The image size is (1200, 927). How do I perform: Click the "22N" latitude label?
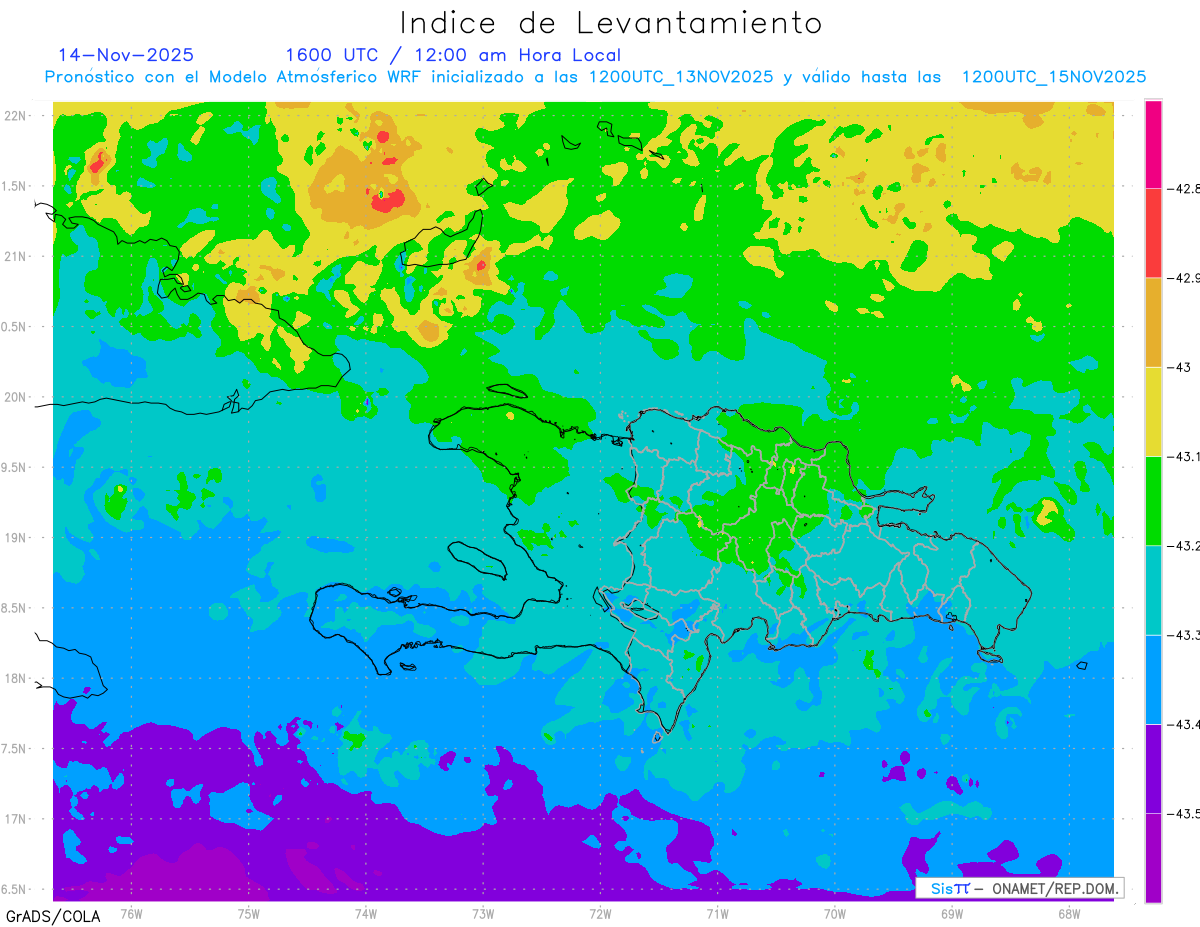(x=16, y=115)
